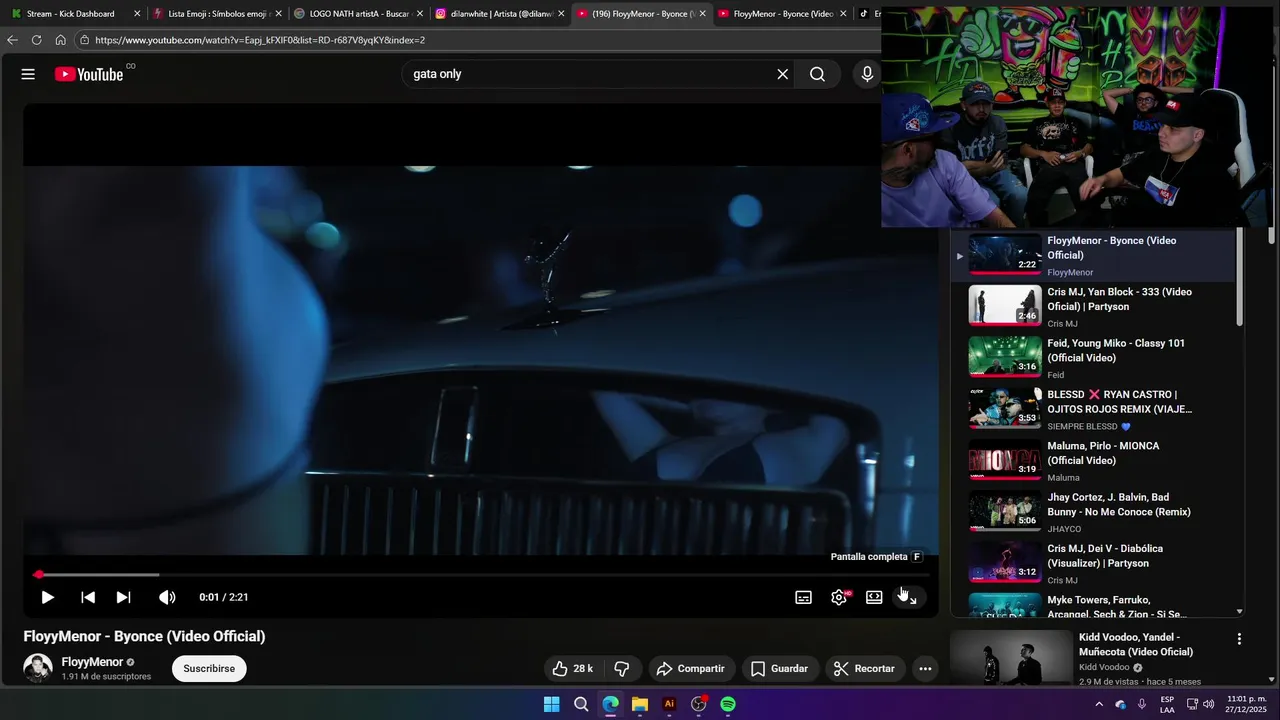Screen dimensions: 1280x720
Task: Play Maluma MIONCA playlist thumbnail
Action: click(1005, 460)
